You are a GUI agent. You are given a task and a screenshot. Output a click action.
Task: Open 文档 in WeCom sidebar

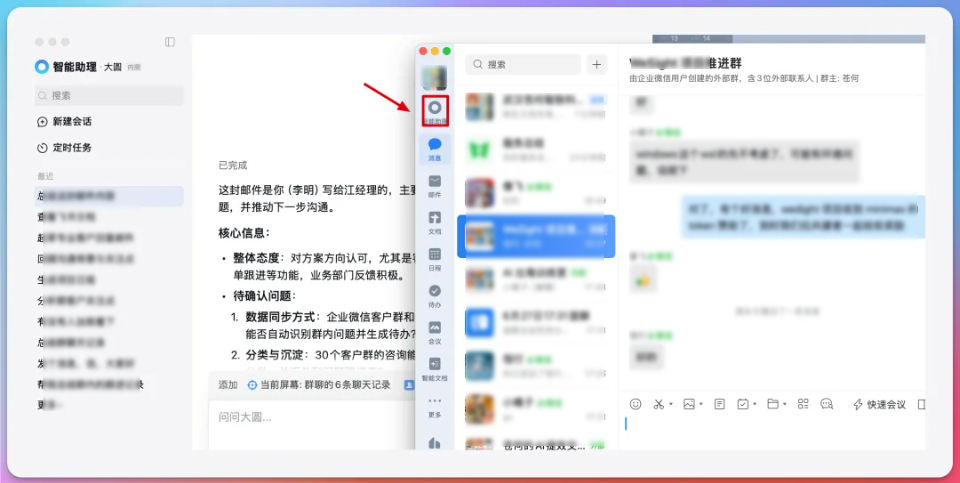435,222
